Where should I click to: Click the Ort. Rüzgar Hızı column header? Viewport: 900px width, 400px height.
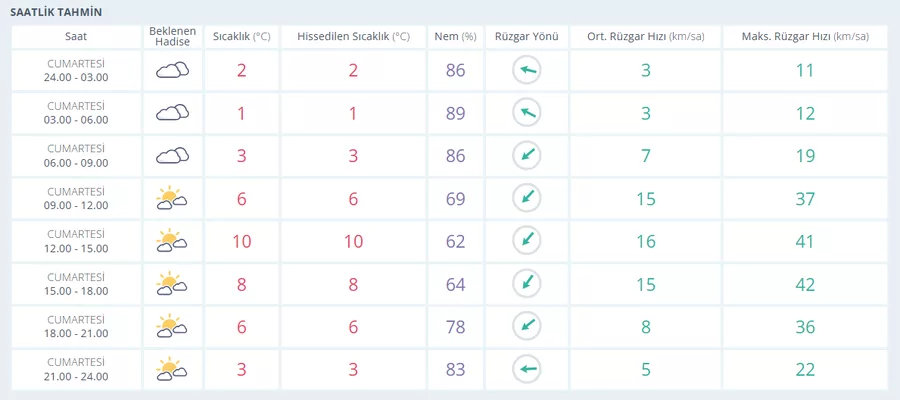[x=645, y=37]
